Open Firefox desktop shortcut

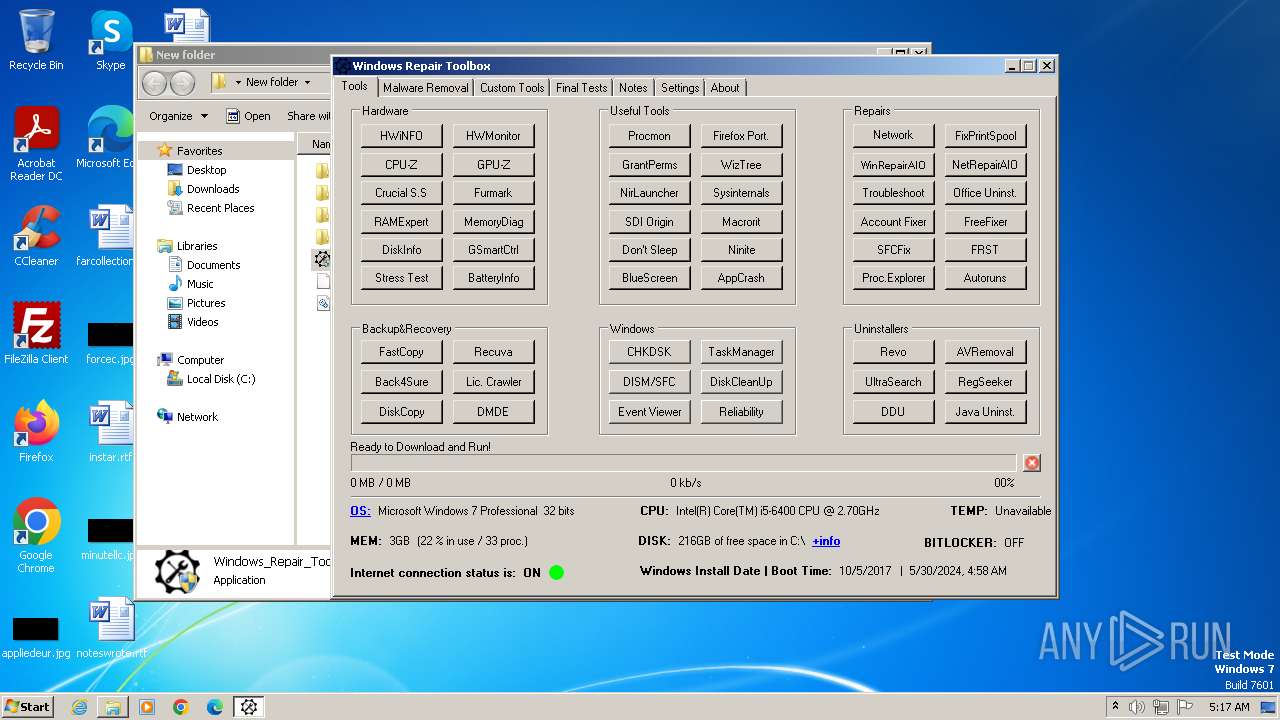(36, 432)
